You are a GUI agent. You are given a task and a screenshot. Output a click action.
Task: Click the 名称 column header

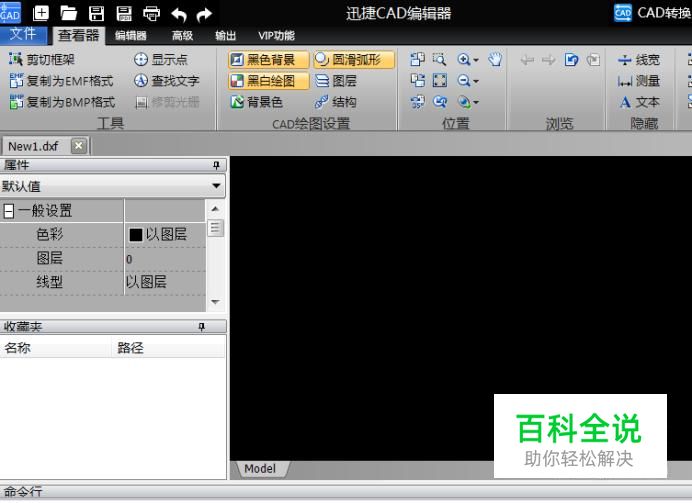point(56,348)
